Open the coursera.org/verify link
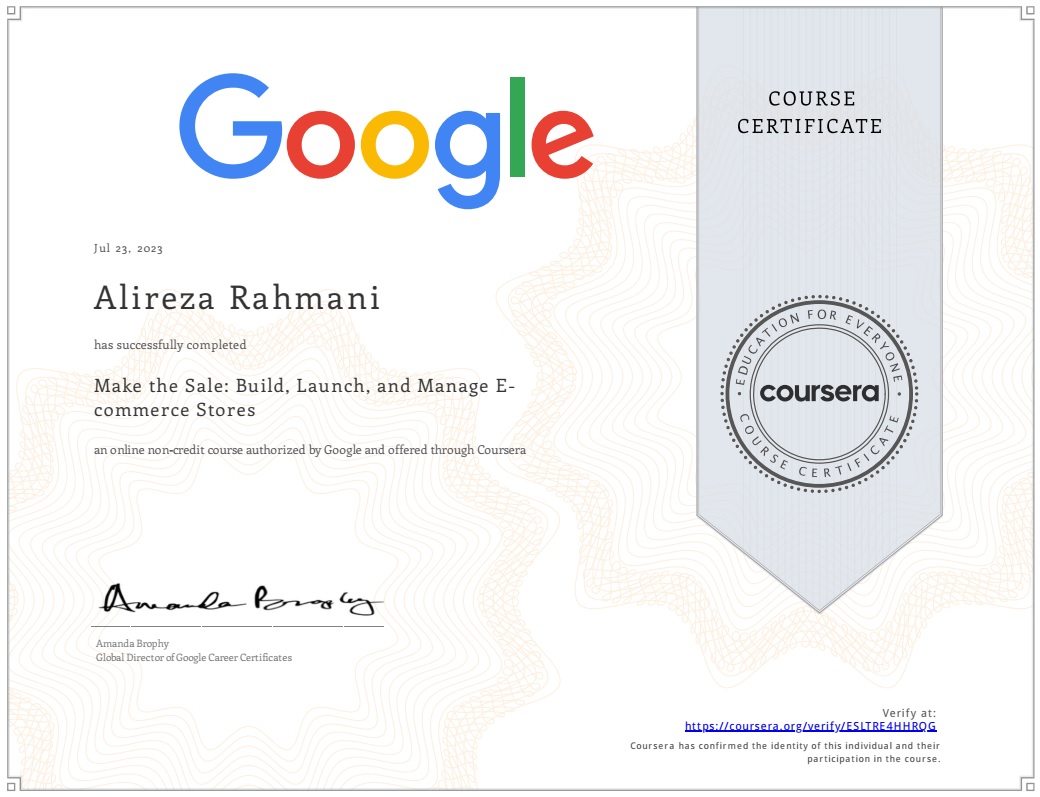The width and height of the screenshot is (1040, 797). pos(811,726)
